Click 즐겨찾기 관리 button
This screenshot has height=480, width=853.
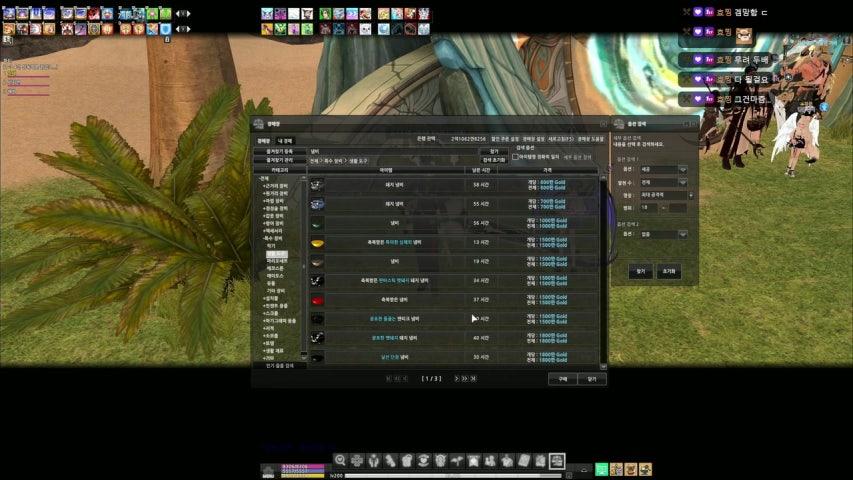coord(280,161)
